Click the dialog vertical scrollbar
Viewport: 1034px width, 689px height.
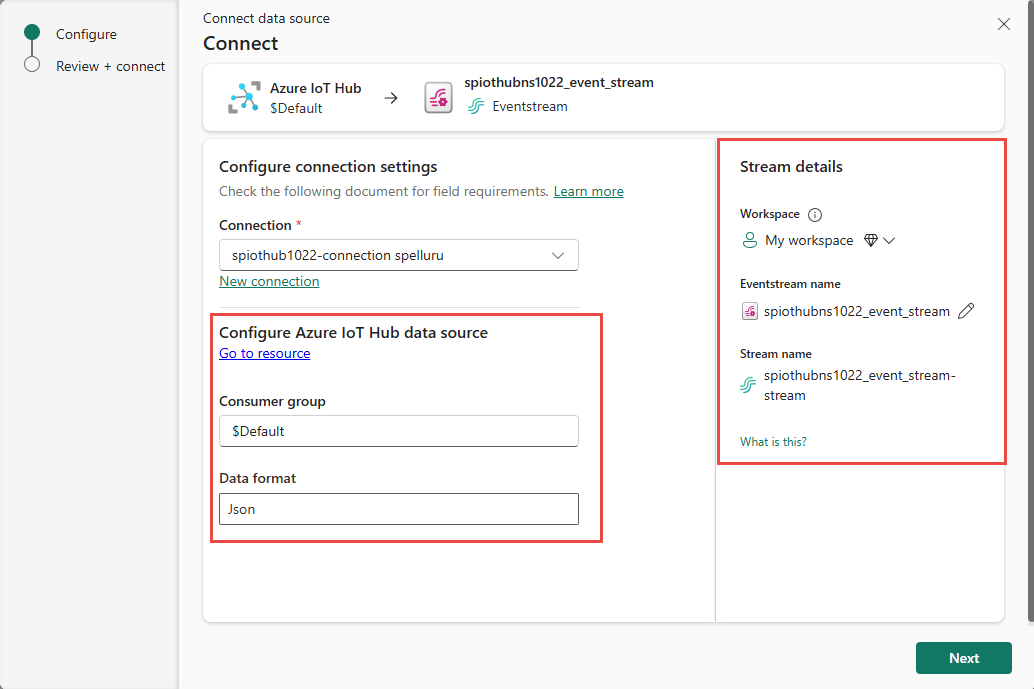(x=1031, y=310)
